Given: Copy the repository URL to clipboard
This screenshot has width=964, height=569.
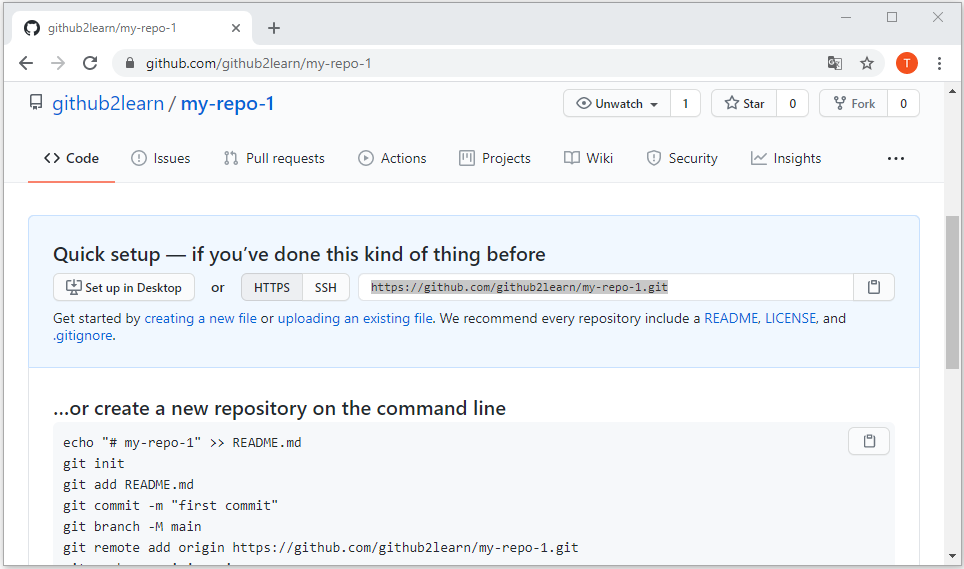Looking at the screenshot, I should [x=874, y=287].
